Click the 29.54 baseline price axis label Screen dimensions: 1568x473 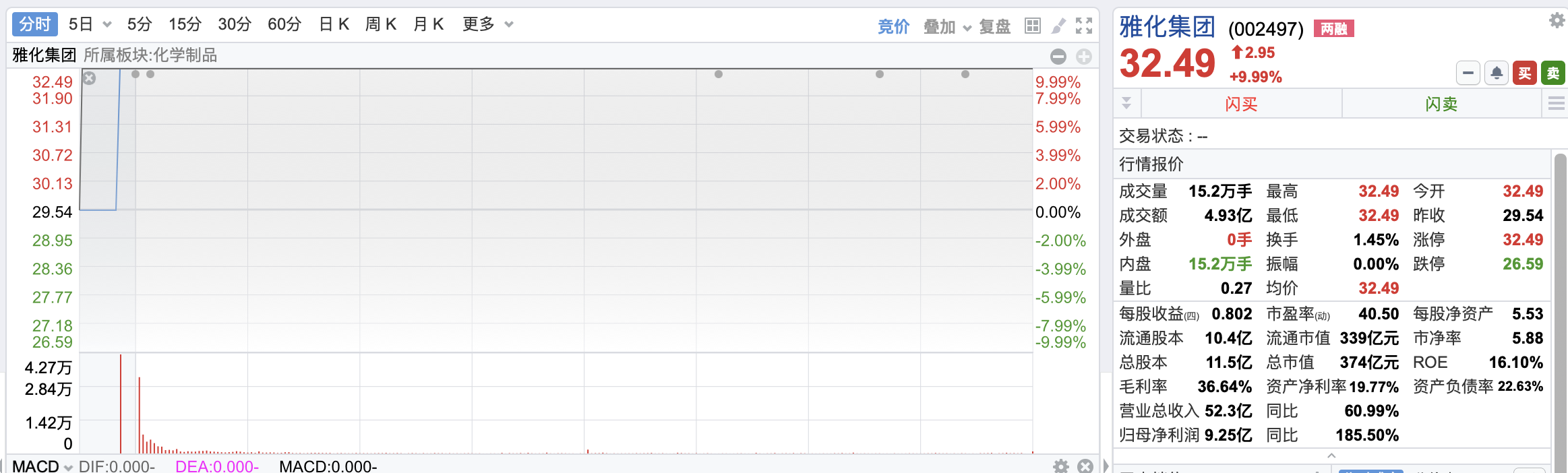(53, 212)
